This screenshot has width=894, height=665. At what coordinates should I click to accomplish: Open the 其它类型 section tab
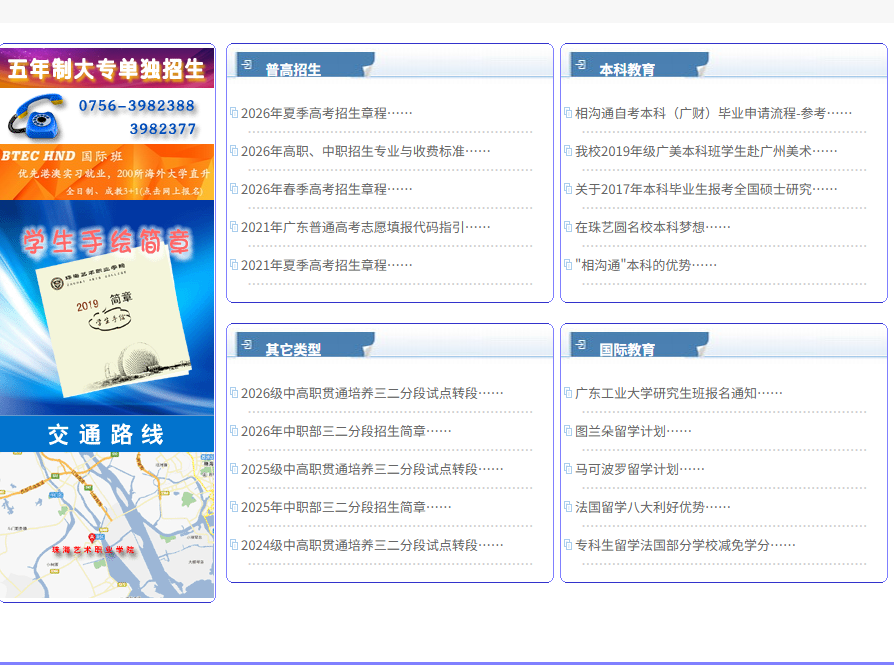coord(306,345)
